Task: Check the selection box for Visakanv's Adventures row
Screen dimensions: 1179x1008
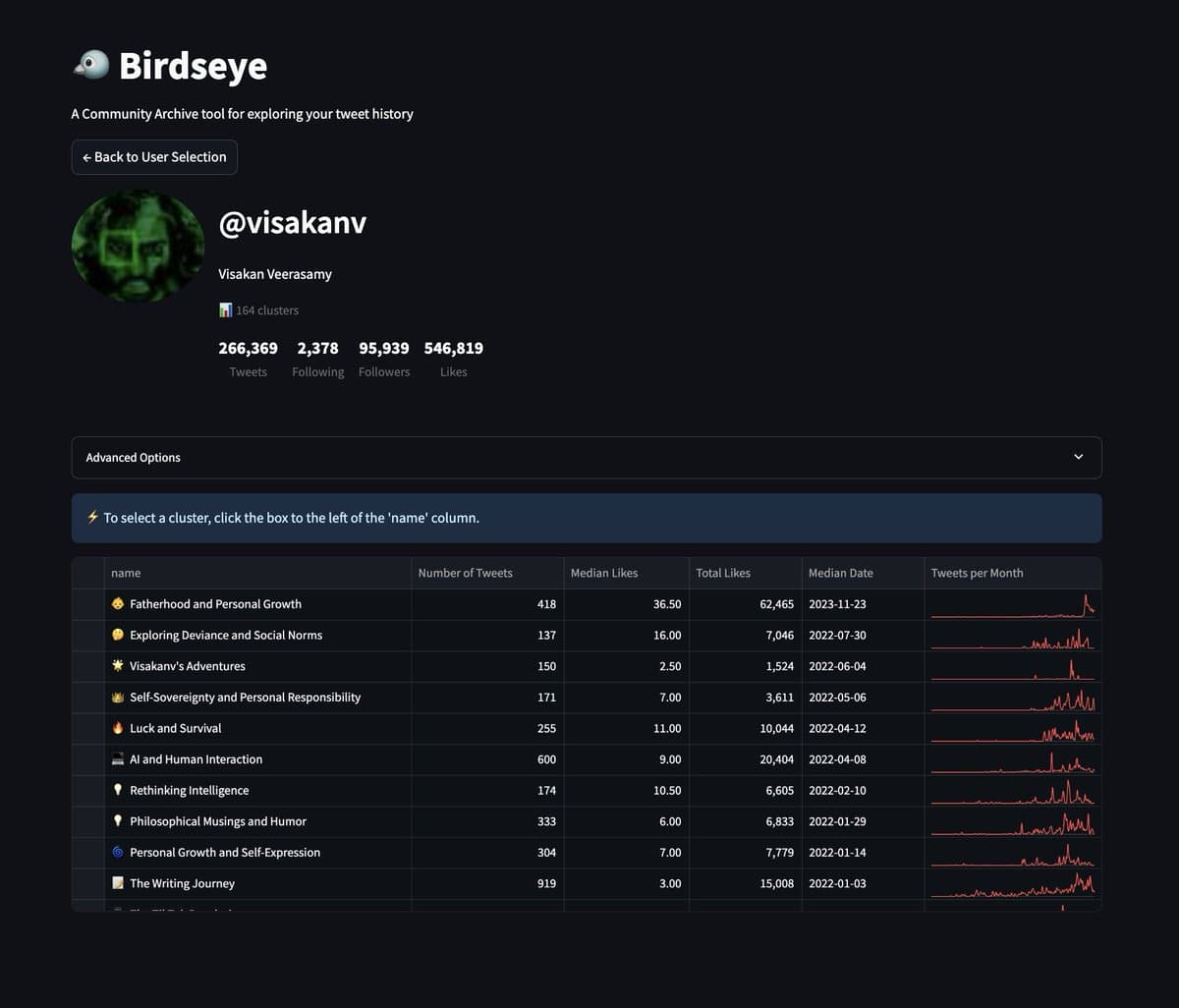Action: click(x=88, y=666)
